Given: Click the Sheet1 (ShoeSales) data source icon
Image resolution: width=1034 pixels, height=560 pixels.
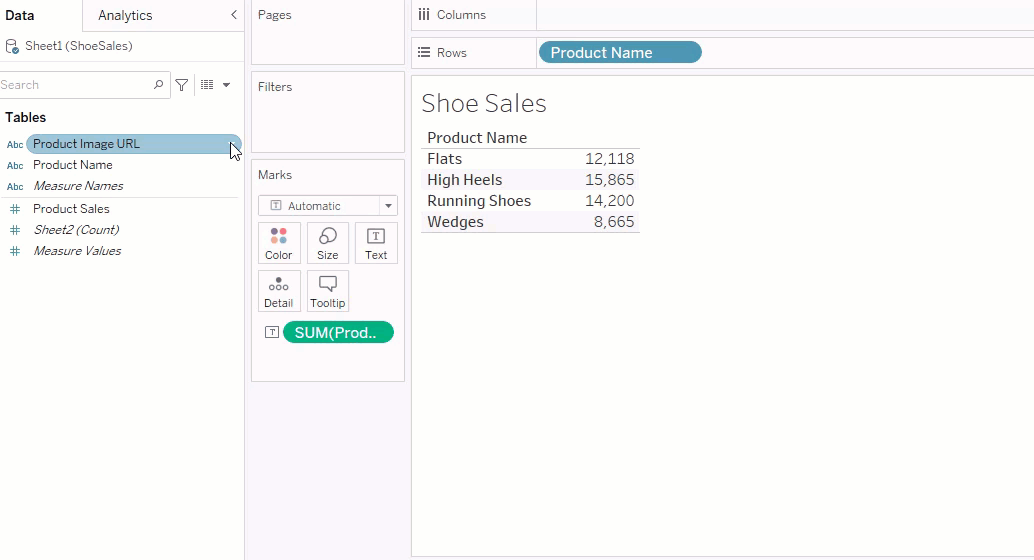Looking at the screenshot, I should (12, 46).
